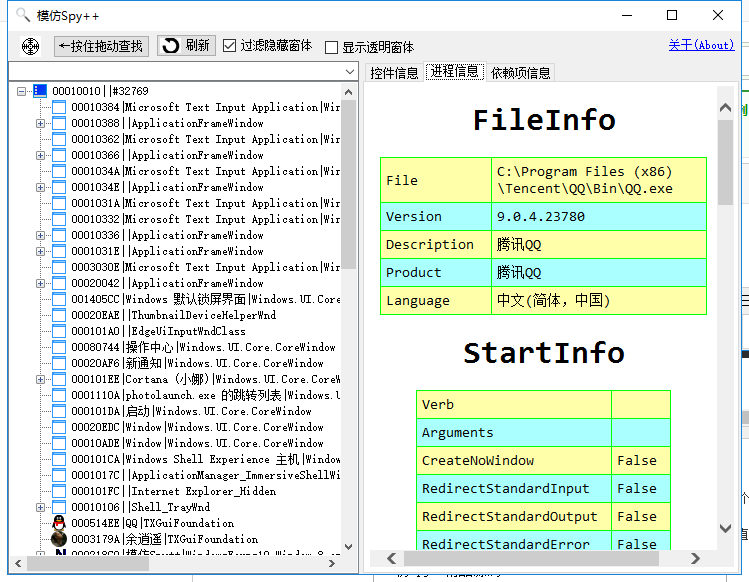The height and width of the screenshot is (582, 749).
Task: Click info panel scroll-down chevron
Action: tap(725, 528)
